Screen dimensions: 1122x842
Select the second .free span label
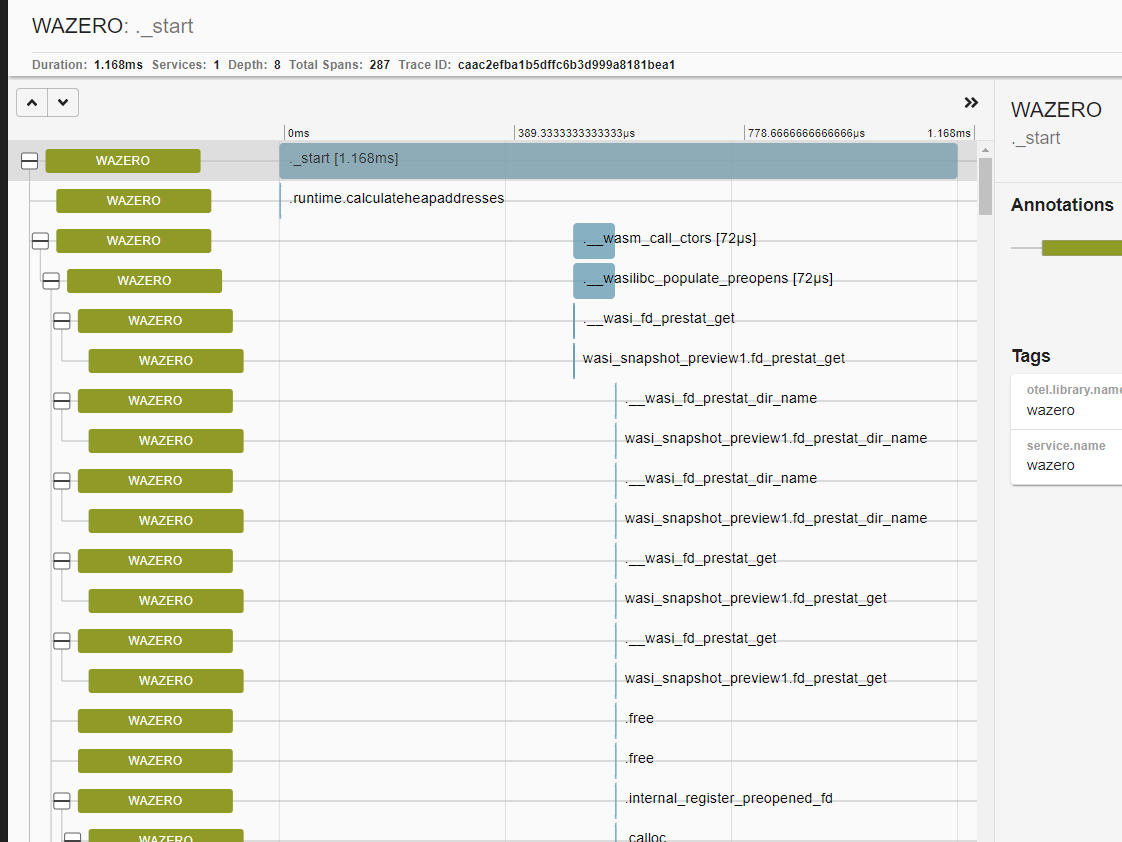click(x=639, y=758)
